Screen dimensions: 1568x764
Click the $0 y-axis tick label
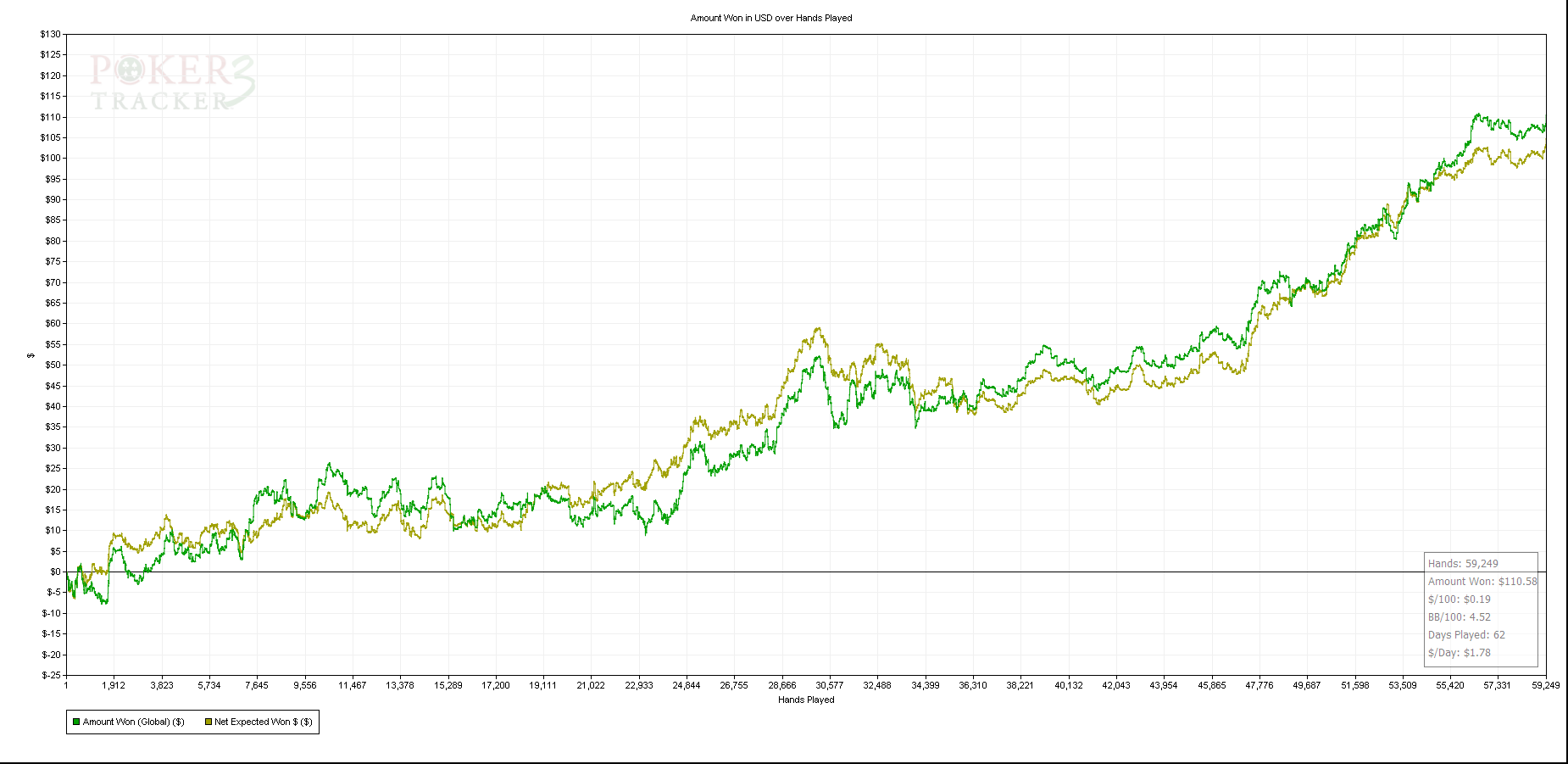click(x=55, y=572)
